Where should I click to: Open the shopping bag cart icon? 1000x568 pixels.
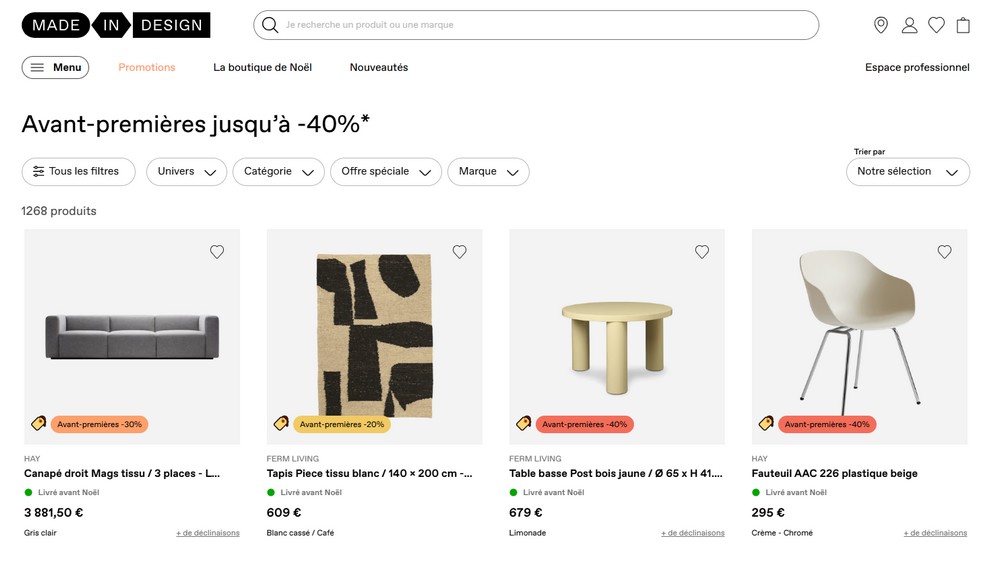(963, 25)
